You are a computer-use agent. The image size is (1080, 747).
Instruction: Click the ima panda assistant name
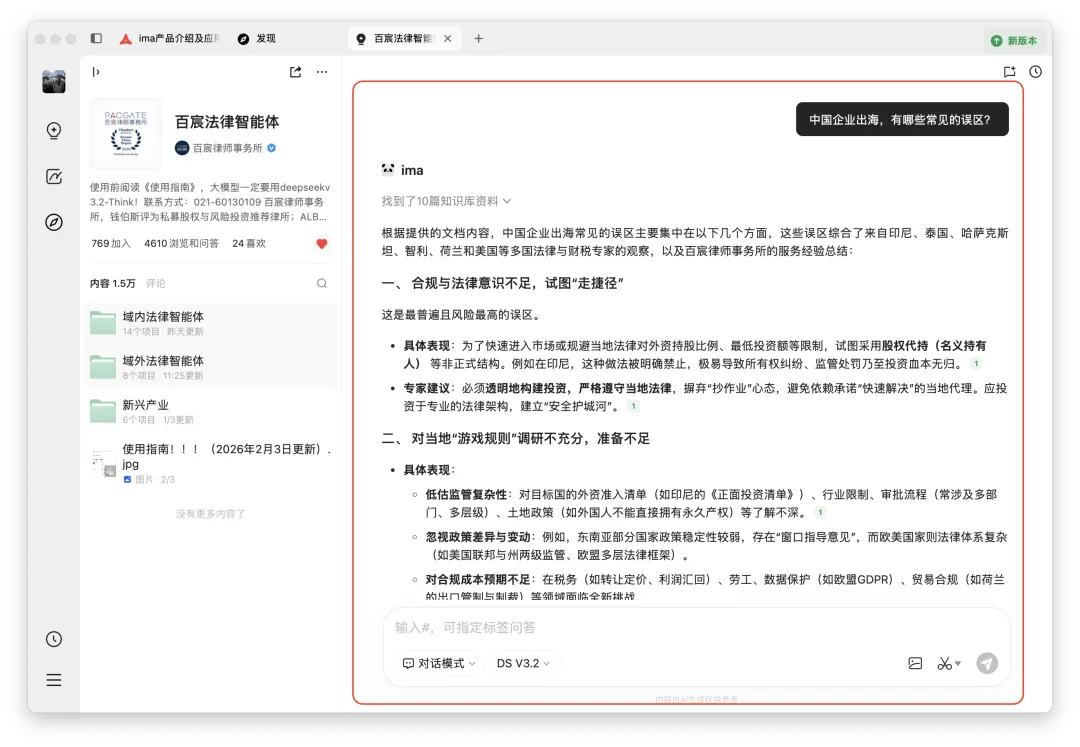tap(412, 170)
